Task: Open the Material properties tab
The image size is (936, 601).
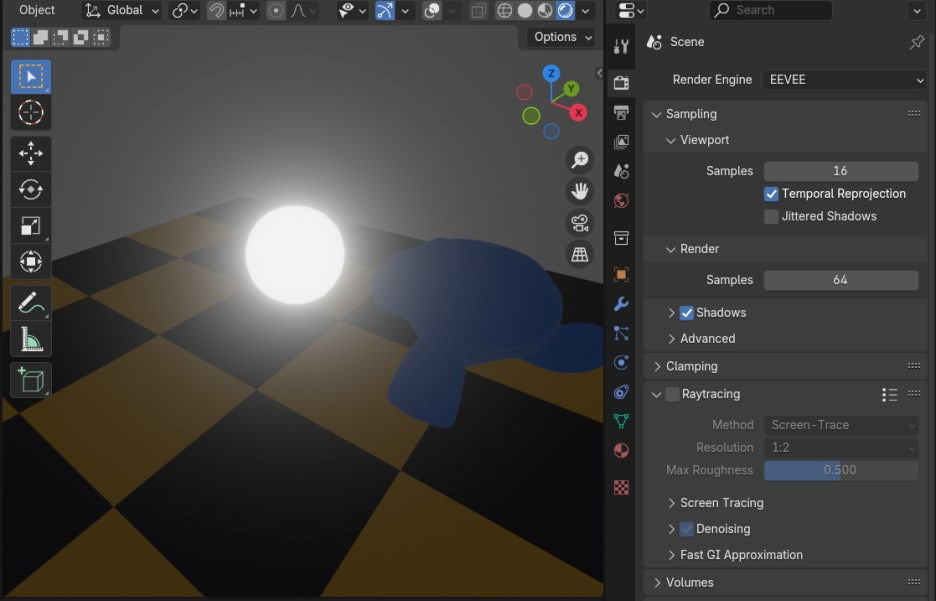Action: (x=621, y=450)
